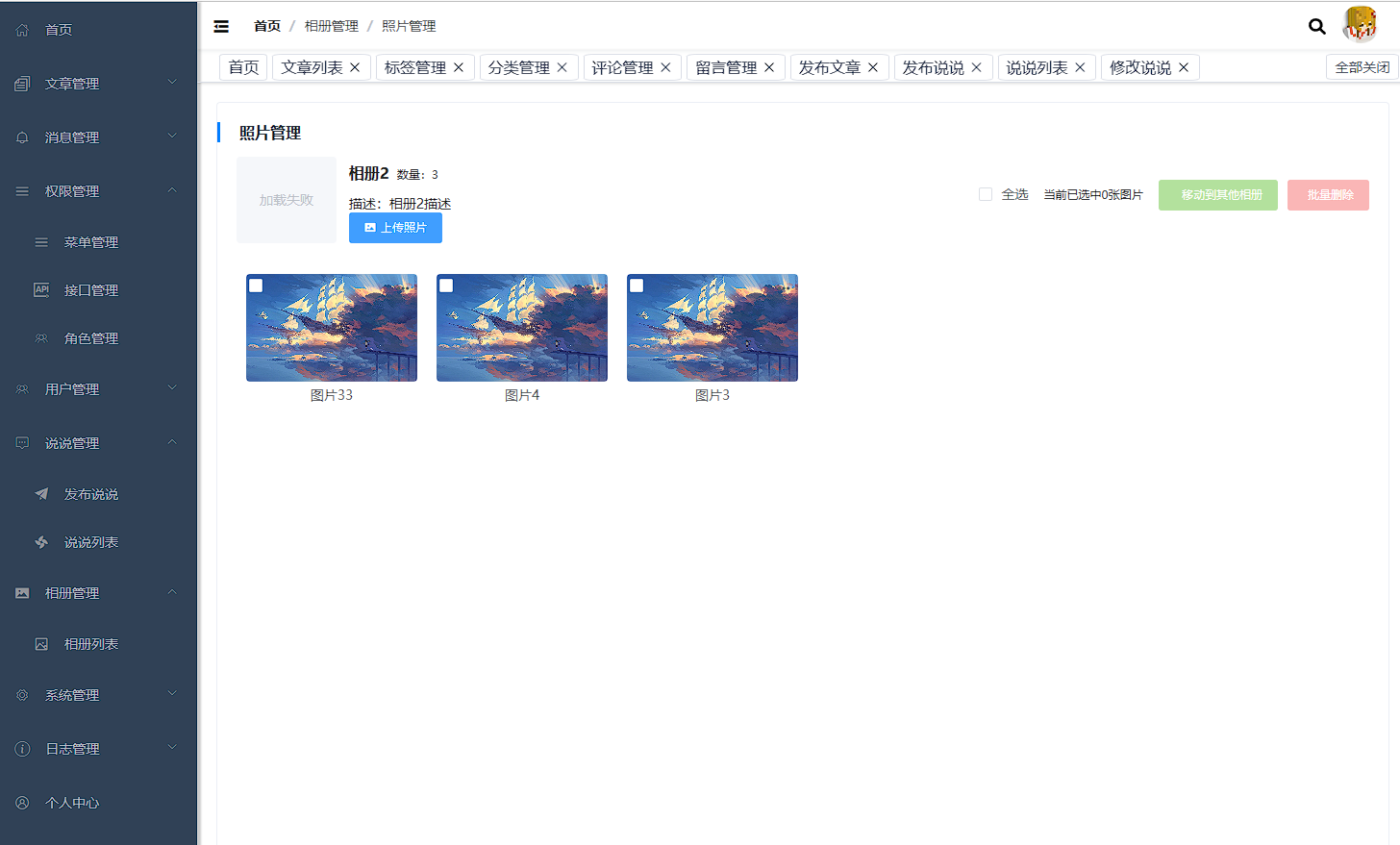
Task: Expand the 消息管理 submenu arrow
Action: [x=172, y=137]
